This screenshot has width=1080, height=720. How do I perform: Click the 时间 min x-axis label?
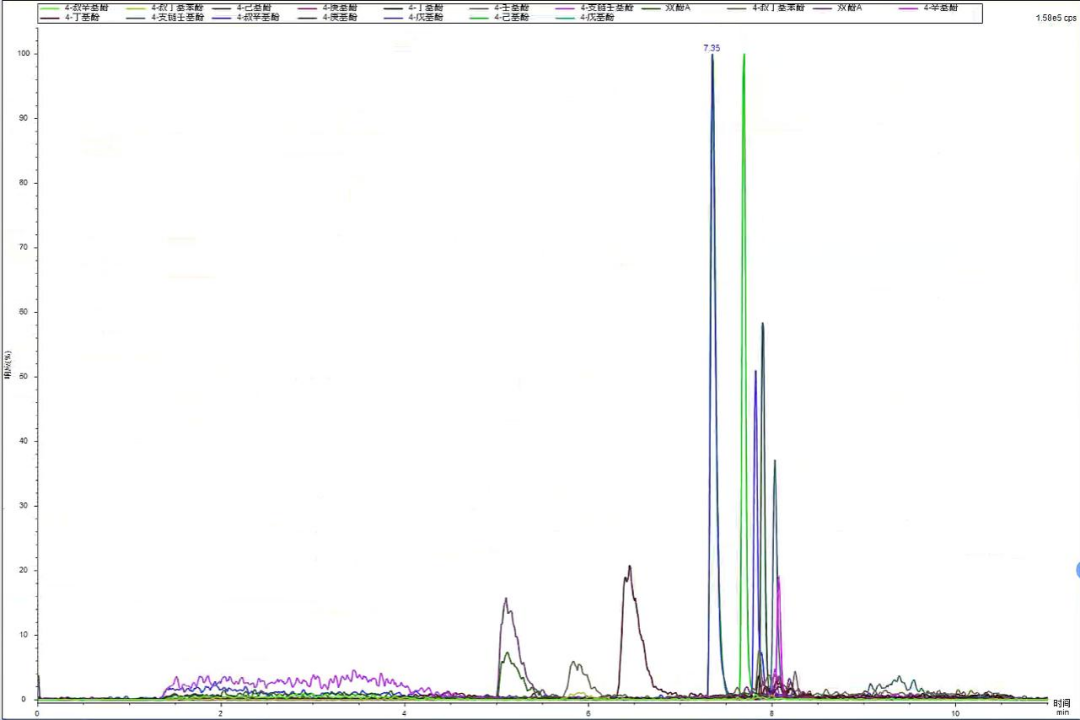point(1061,706)
